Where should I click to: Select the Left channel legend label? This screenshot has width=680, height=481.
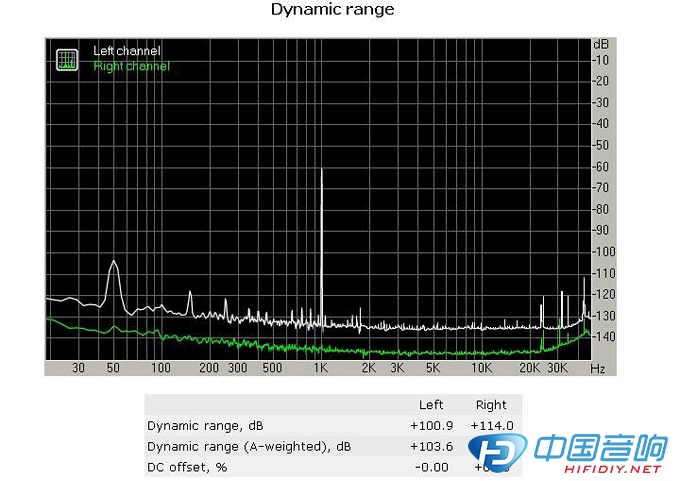pos(126,51)
